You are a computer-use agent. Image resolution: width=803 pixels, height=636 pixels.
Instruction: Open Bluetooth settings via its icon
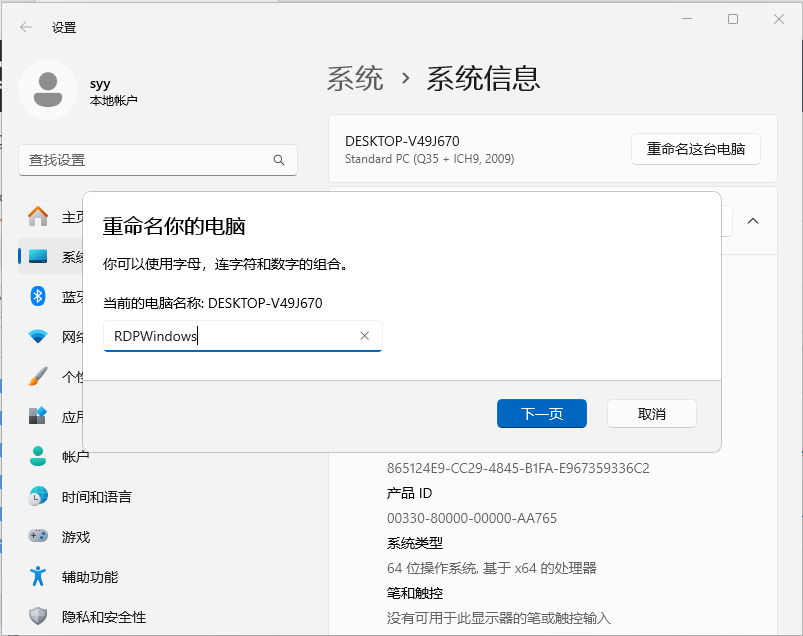(x=38, y=296)
